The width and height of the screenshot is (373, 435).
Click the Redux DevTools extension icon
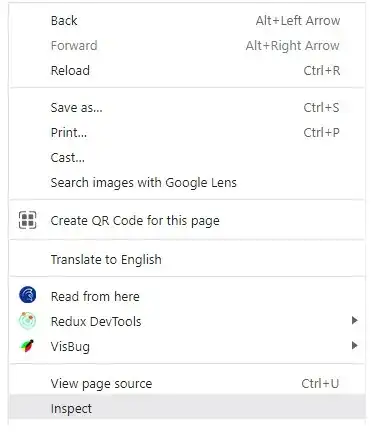pyautogui.click(x=27, y=321)
